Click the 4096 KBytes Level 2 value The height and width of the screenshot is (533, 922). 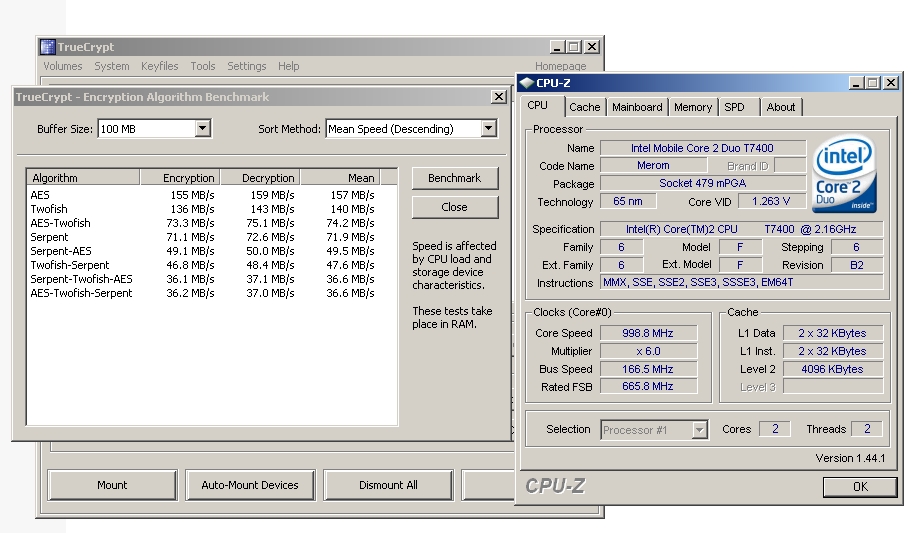tap(833, 369)
